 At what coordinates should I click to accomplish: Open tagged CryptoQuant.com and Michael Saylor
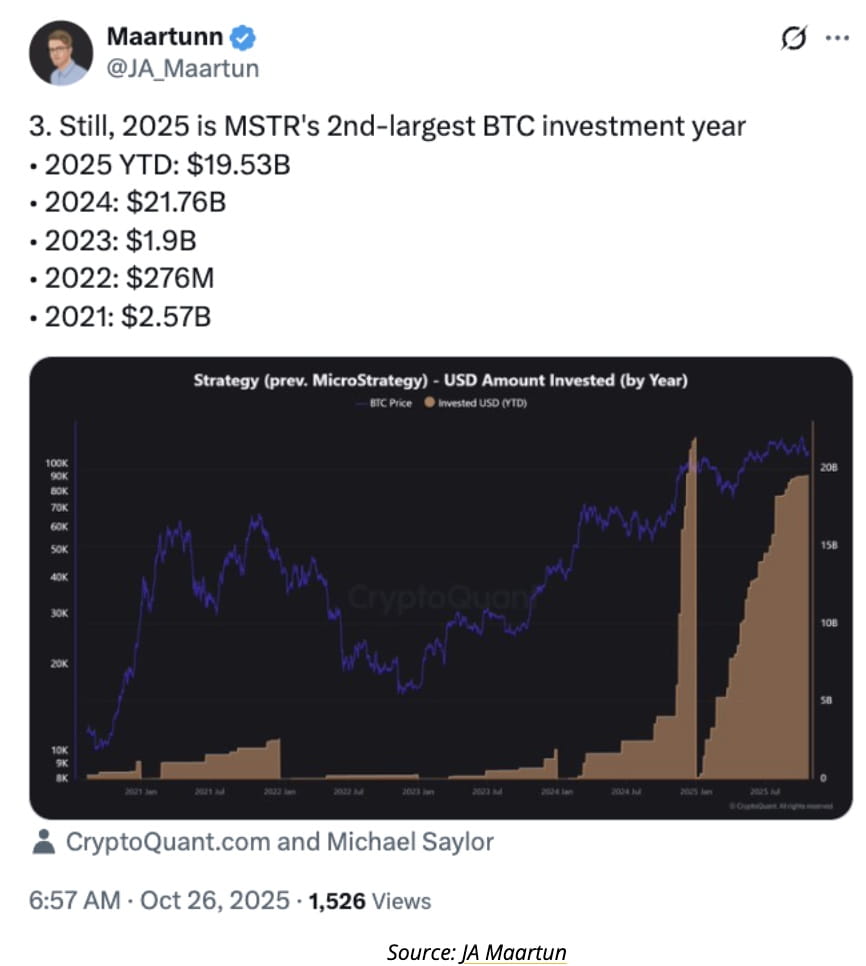point(279,842)
